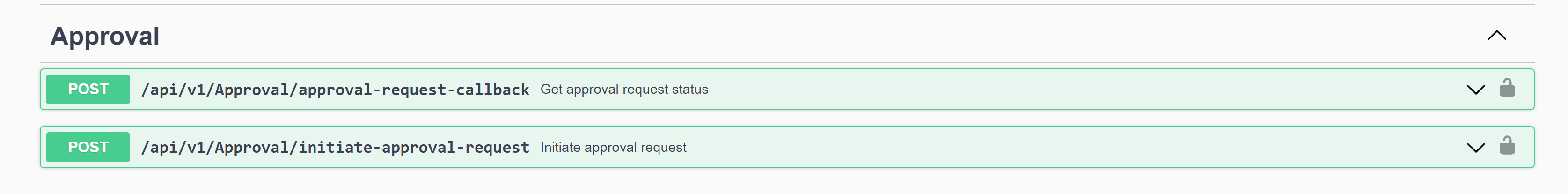This screenshot has height=194, width=1568.
Task: Click the authorization lock on approval-request-callback
Action: pyautogui.click(x=1507, y=89)
